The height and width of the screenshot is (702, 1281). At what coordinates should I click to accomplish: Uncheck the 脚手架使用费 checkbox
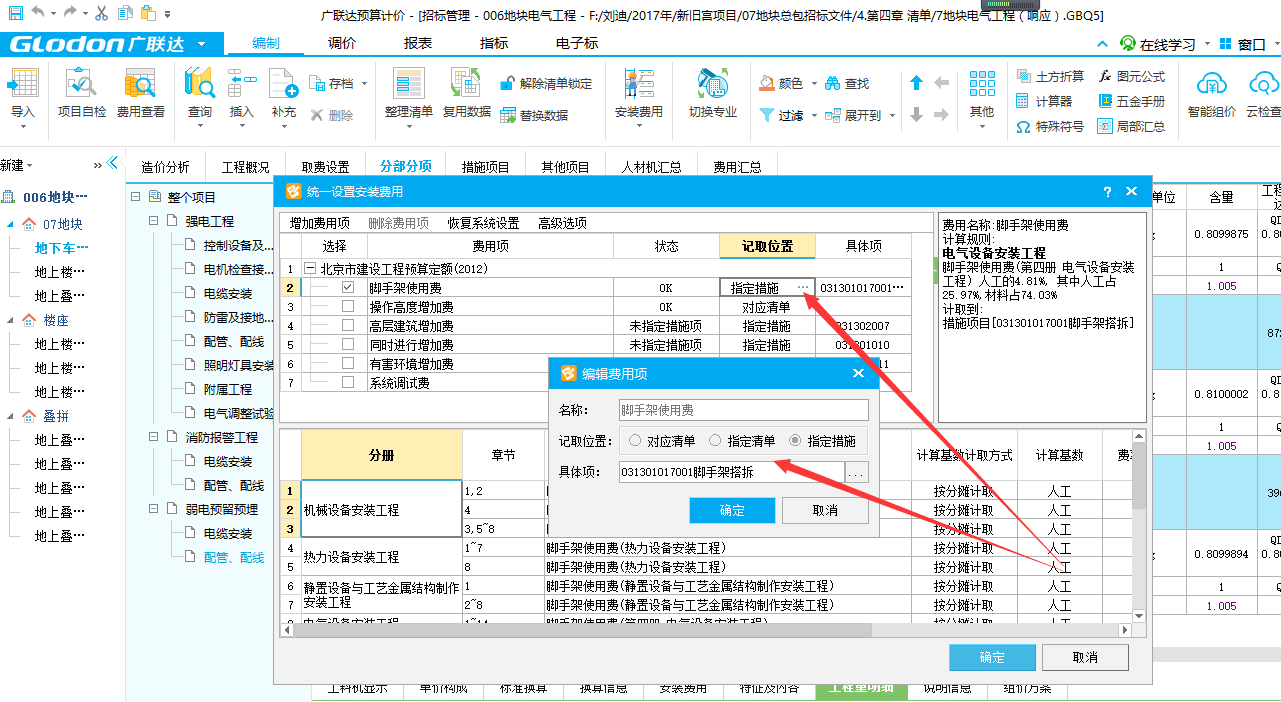pos(348,288)
